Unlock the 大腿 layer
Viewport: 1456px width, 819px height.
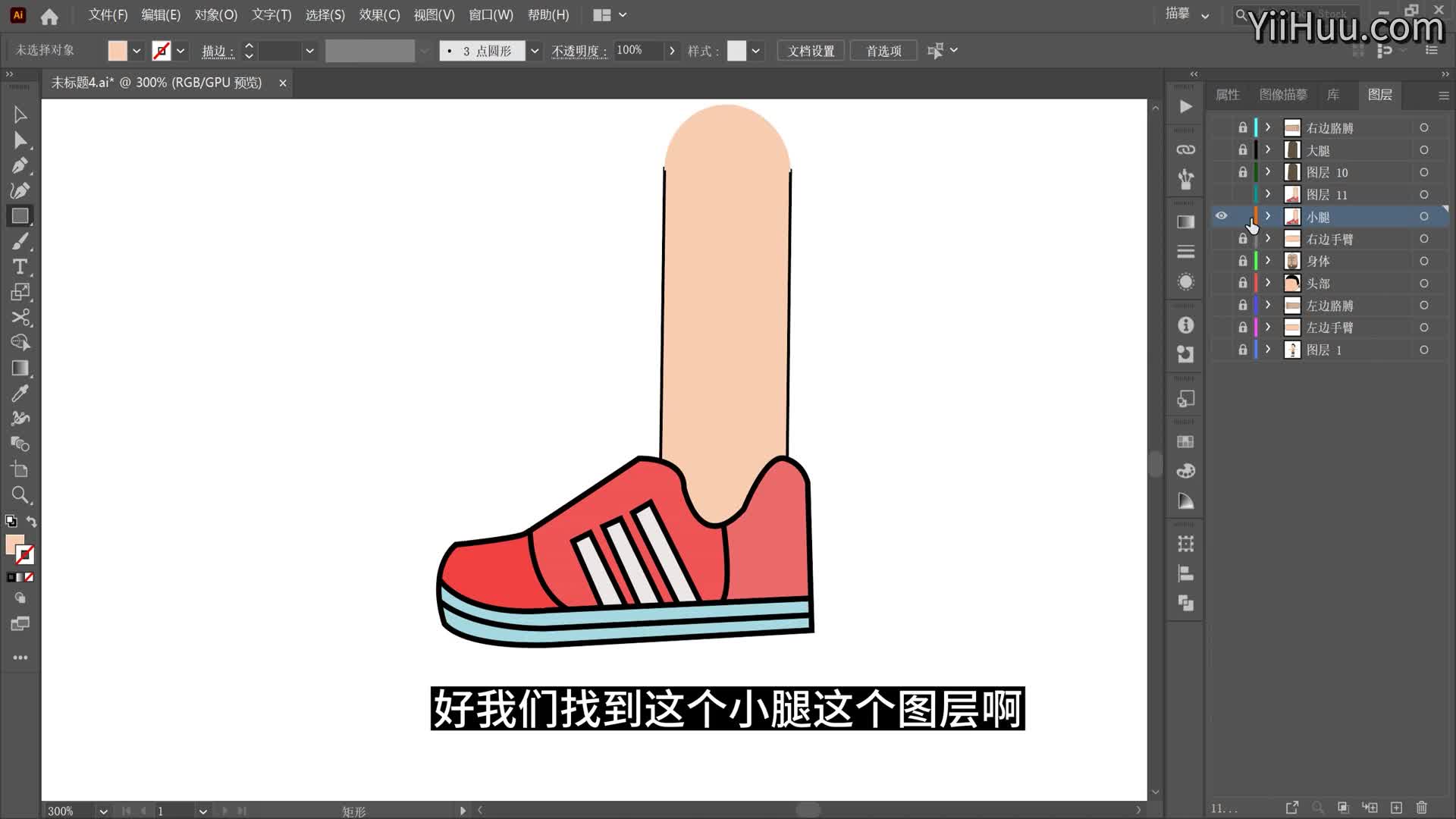click(1242, 149)
